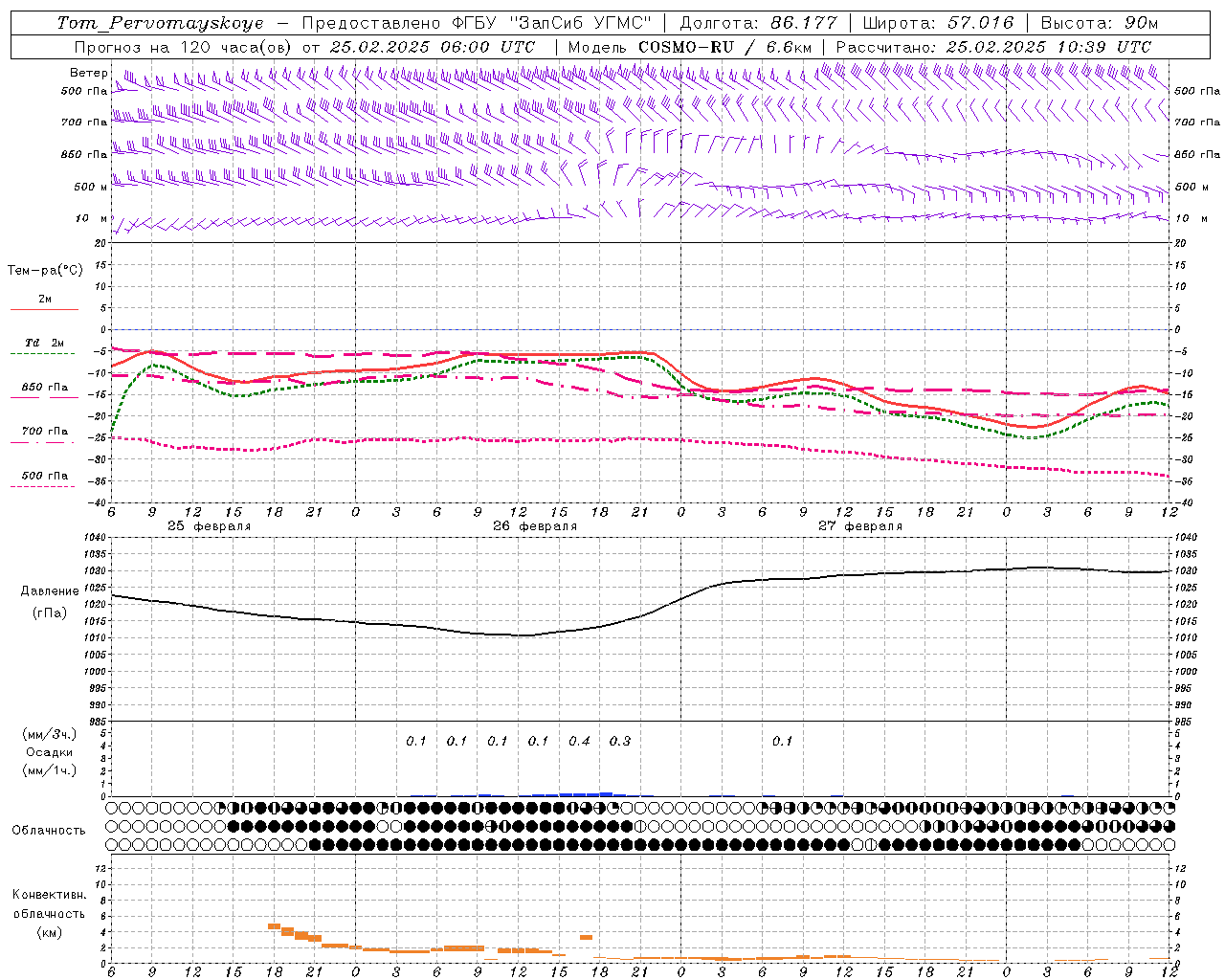The height and width of the screenshot is (980, 1225).
Task: Click the "700 гПа" temperature legend entry
Action: click(45, 431)
